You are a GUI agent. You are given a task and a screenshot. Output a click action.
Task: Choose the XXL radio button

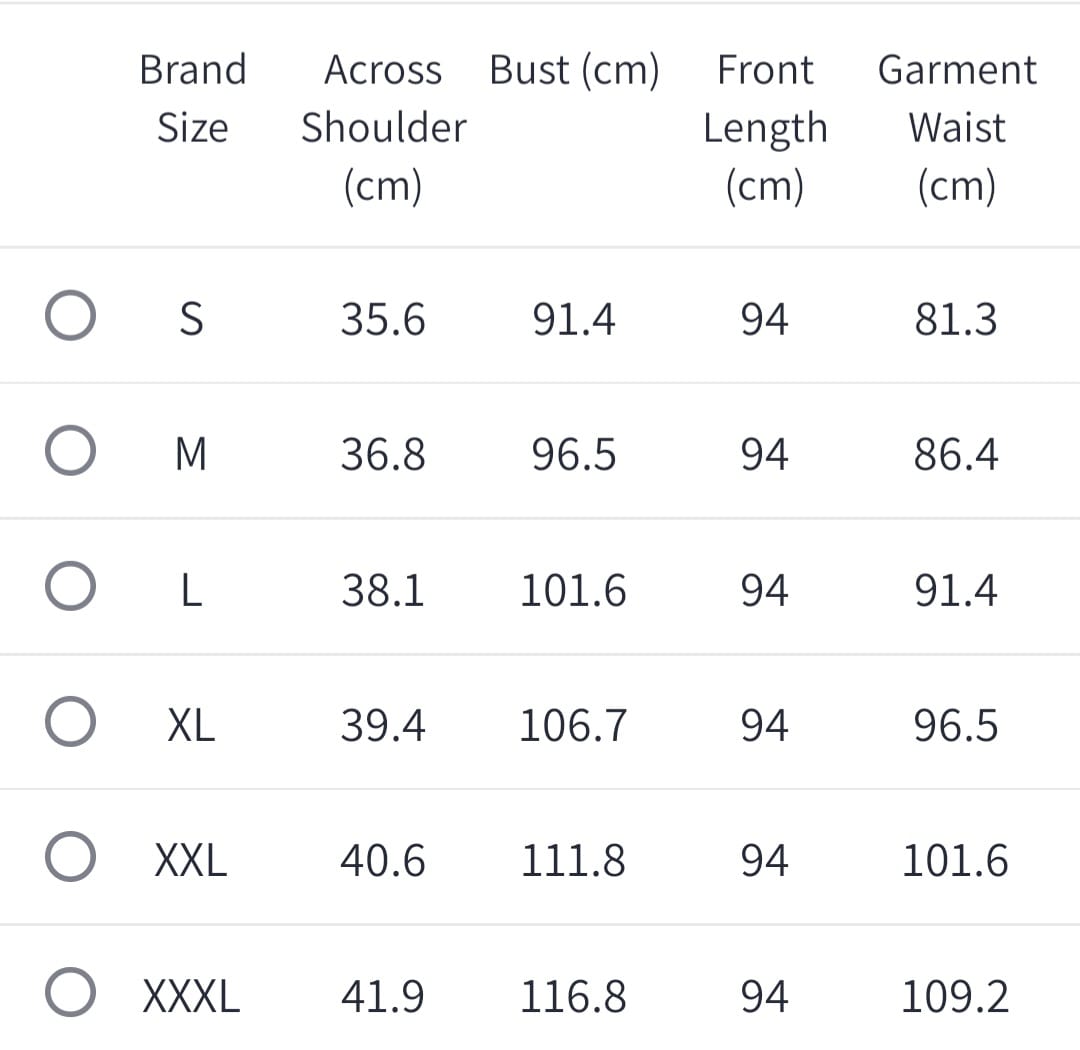70,858
